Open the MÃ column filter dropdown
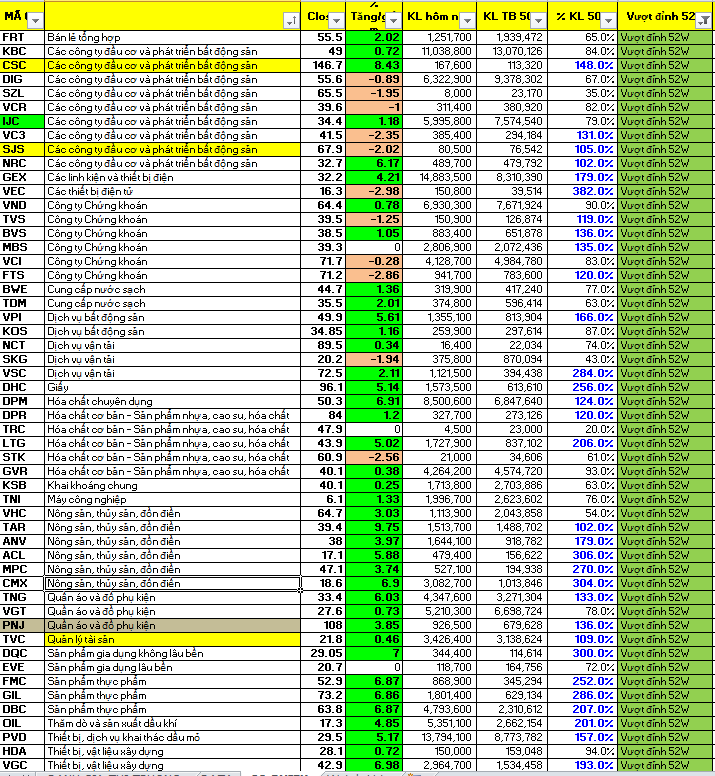 click(x=37, y=20)
